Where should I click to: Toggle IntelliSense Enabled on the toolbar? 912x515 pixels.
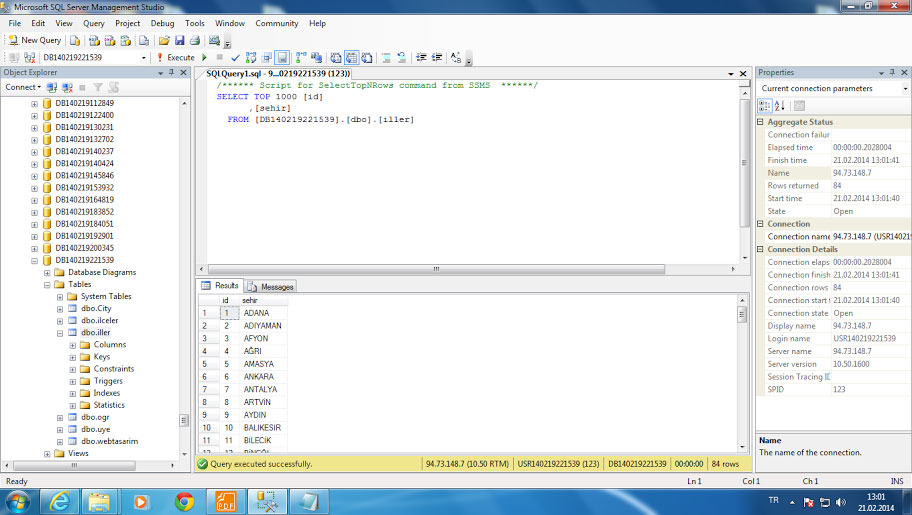282,58
